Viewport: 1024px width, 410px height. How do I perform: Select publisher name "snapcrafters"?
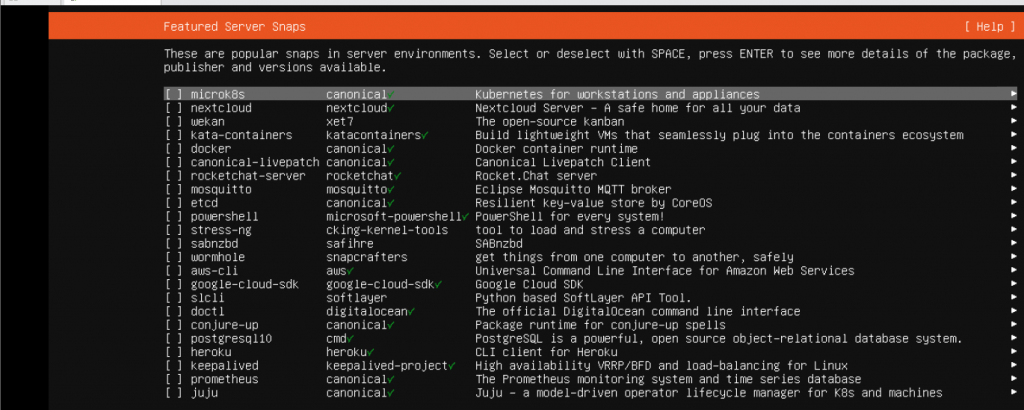(x=367, y=257)
